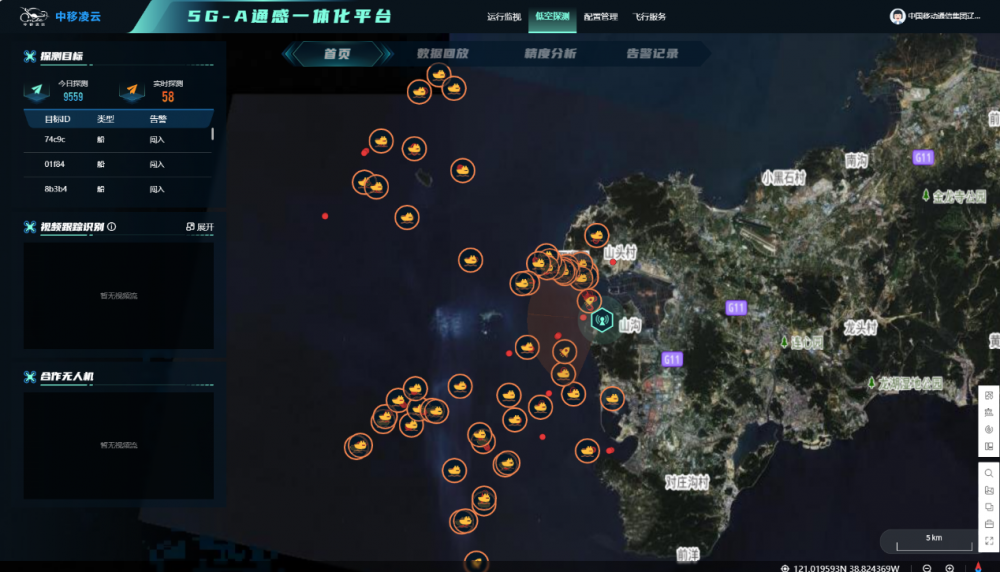The height and width of the screenshot is (572, 1000).
Task: Expand the 视频跟踪识别 panel with 展开
Action: click(200, 227)
